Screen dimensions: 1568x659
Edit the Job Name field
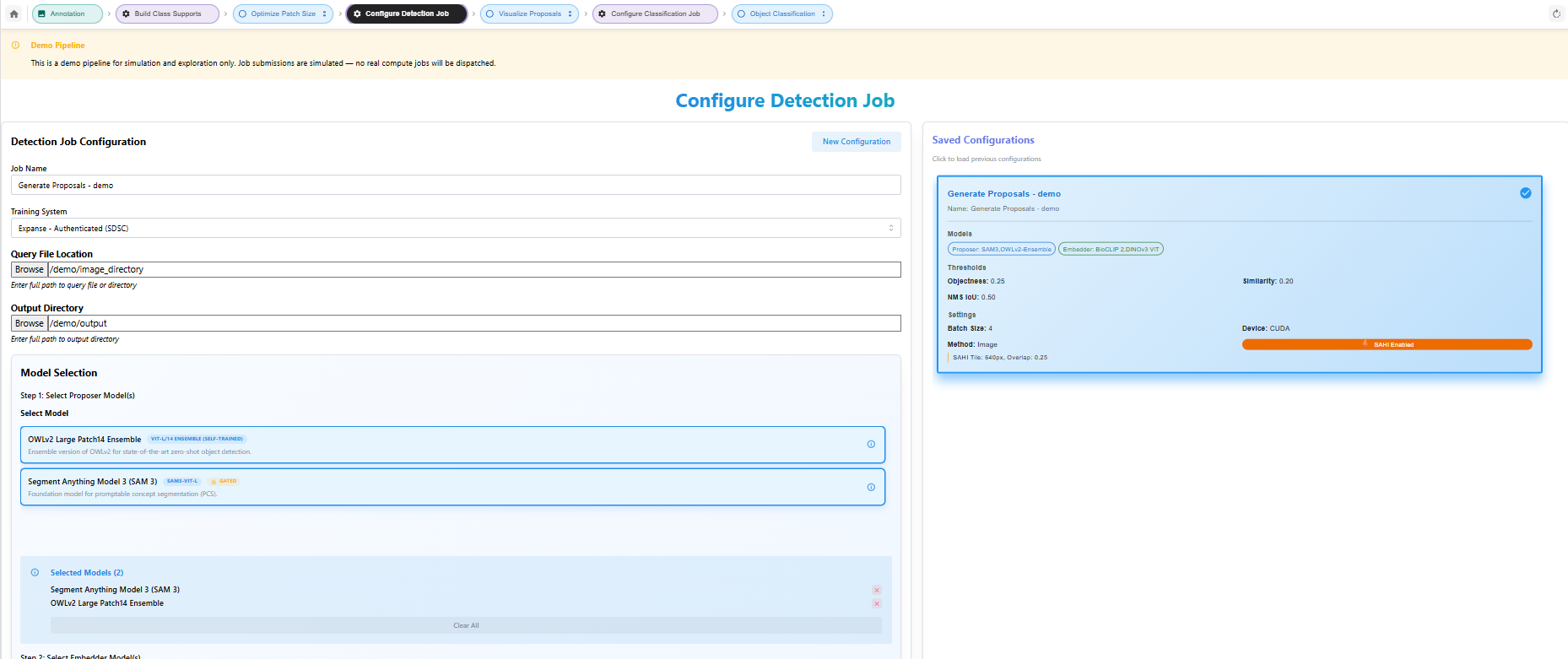pos(456,185)
